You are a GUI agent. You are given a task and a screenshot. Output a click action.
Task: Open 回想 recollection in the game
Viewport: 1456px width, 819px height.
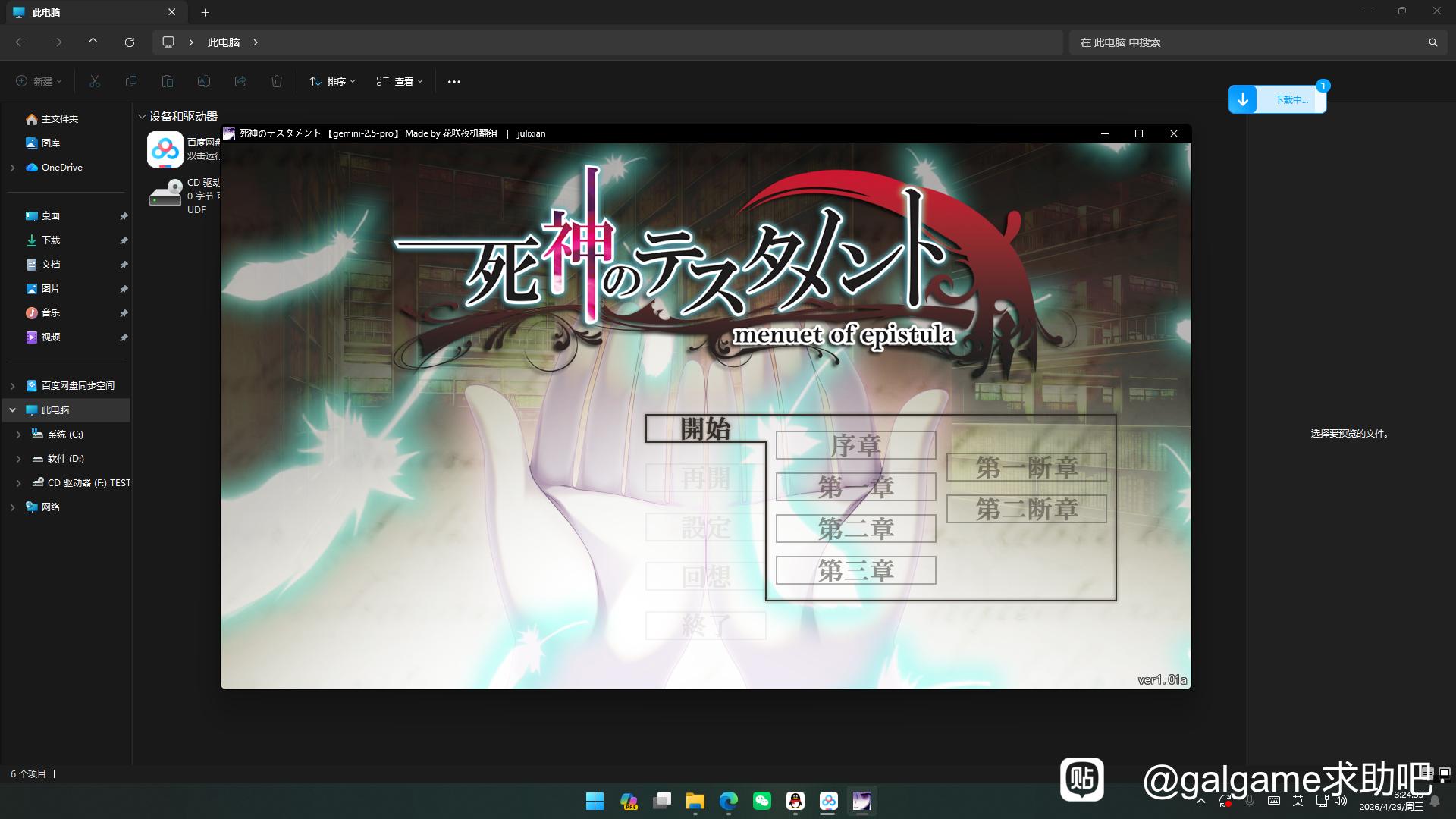(705, 576)
